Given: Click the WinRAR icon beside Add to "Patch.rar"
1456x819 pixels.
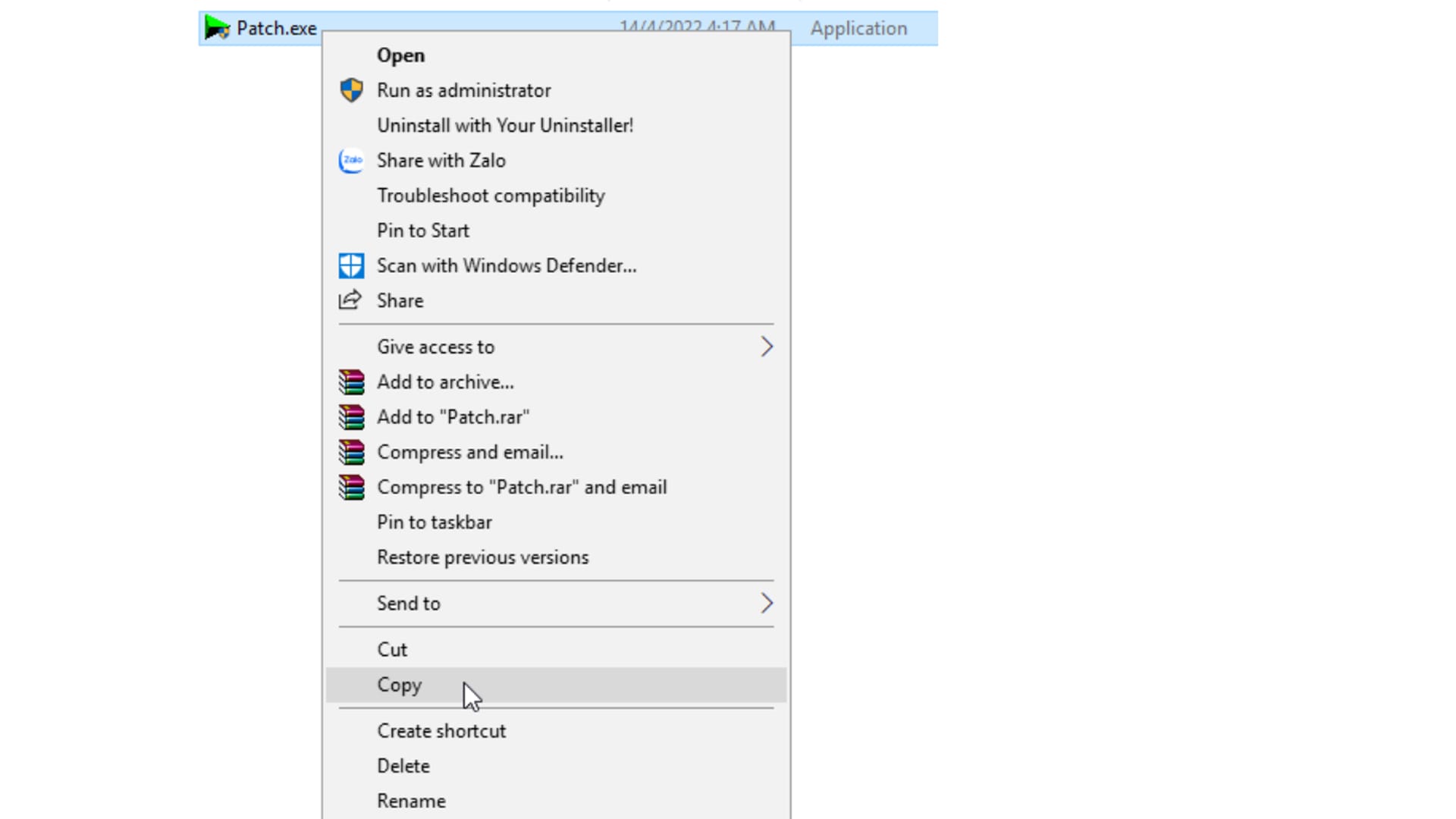Looking at the screenshot, I should (351, 417).
